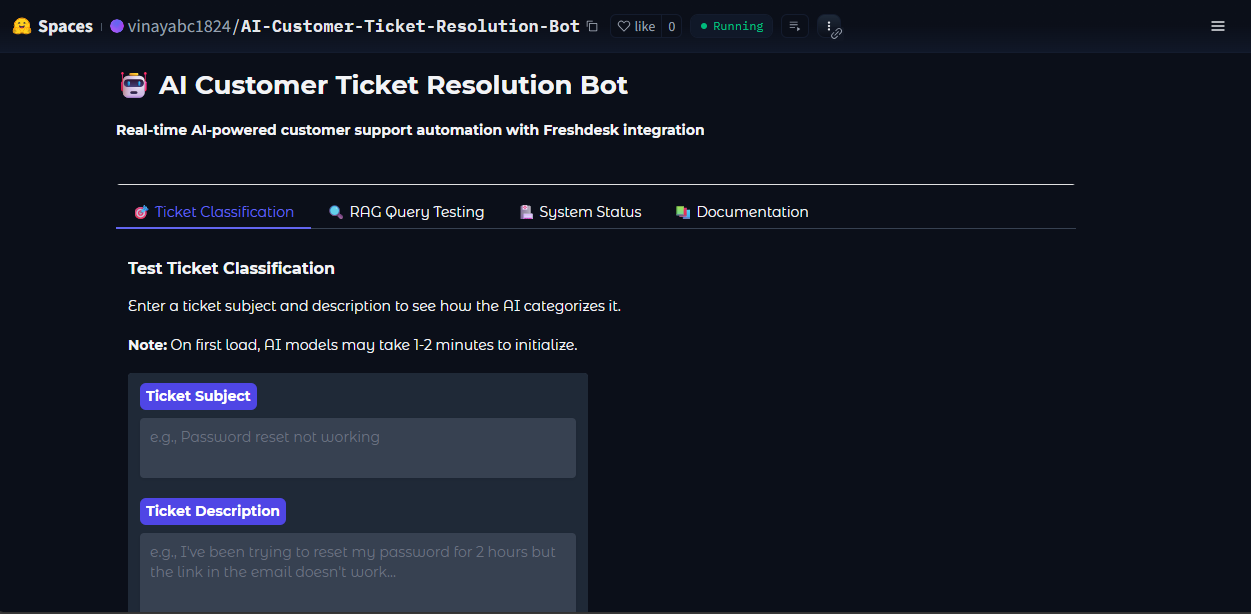Click into the Ticket Subject input field
This screenshot has height=614, width=1251.
(358, 447)
